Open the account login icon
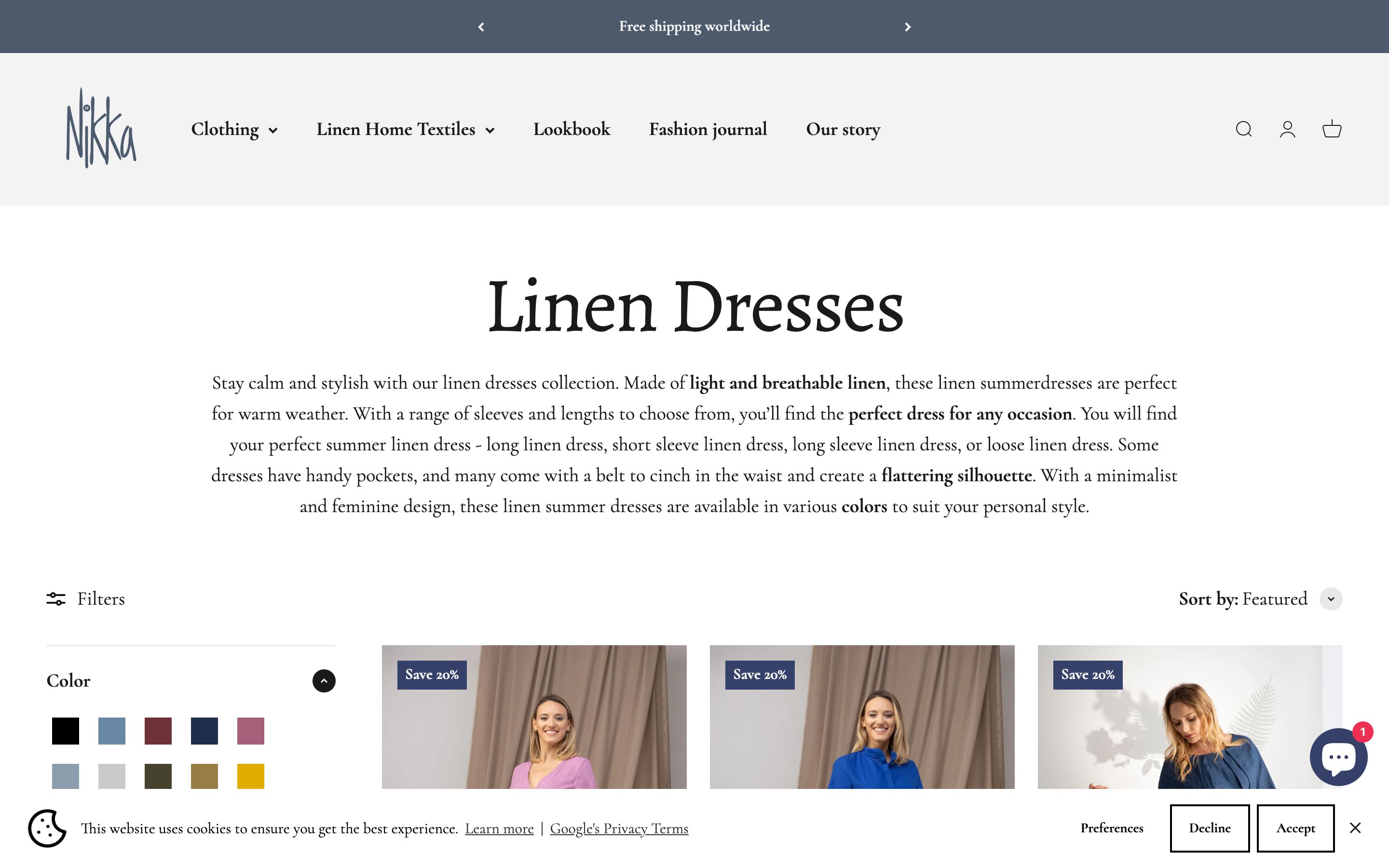 (1287, 129)
